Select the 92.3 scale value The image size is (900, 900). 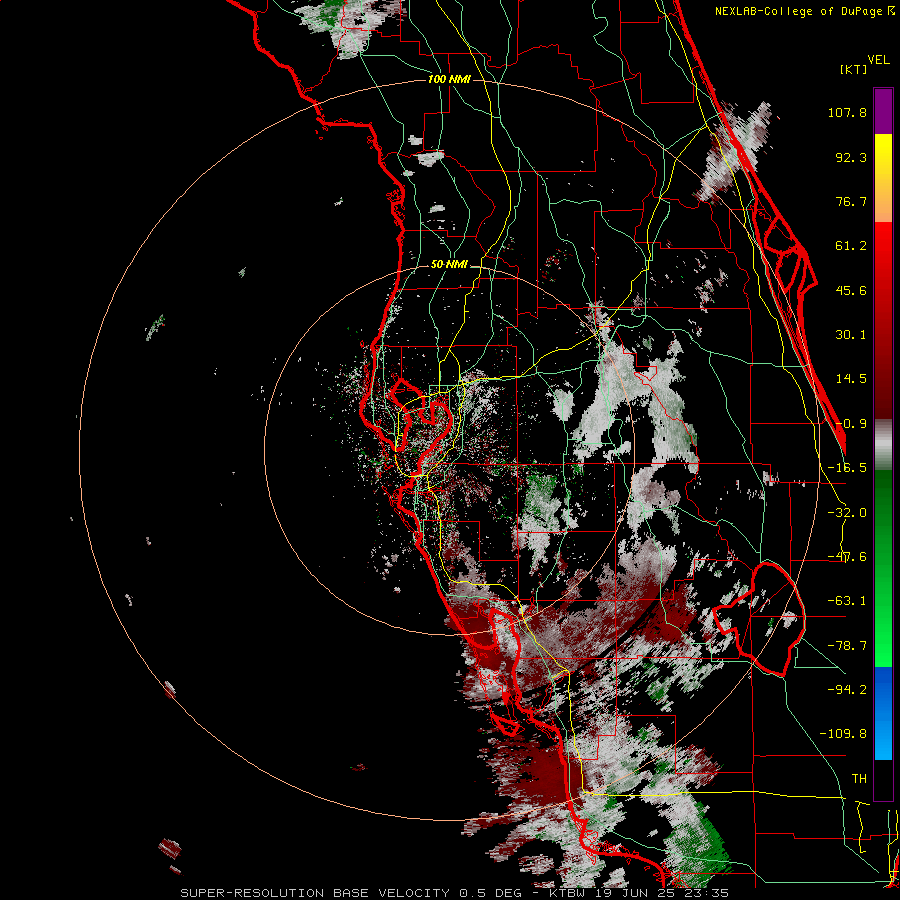pyautogui.click(x=851, y=157)
